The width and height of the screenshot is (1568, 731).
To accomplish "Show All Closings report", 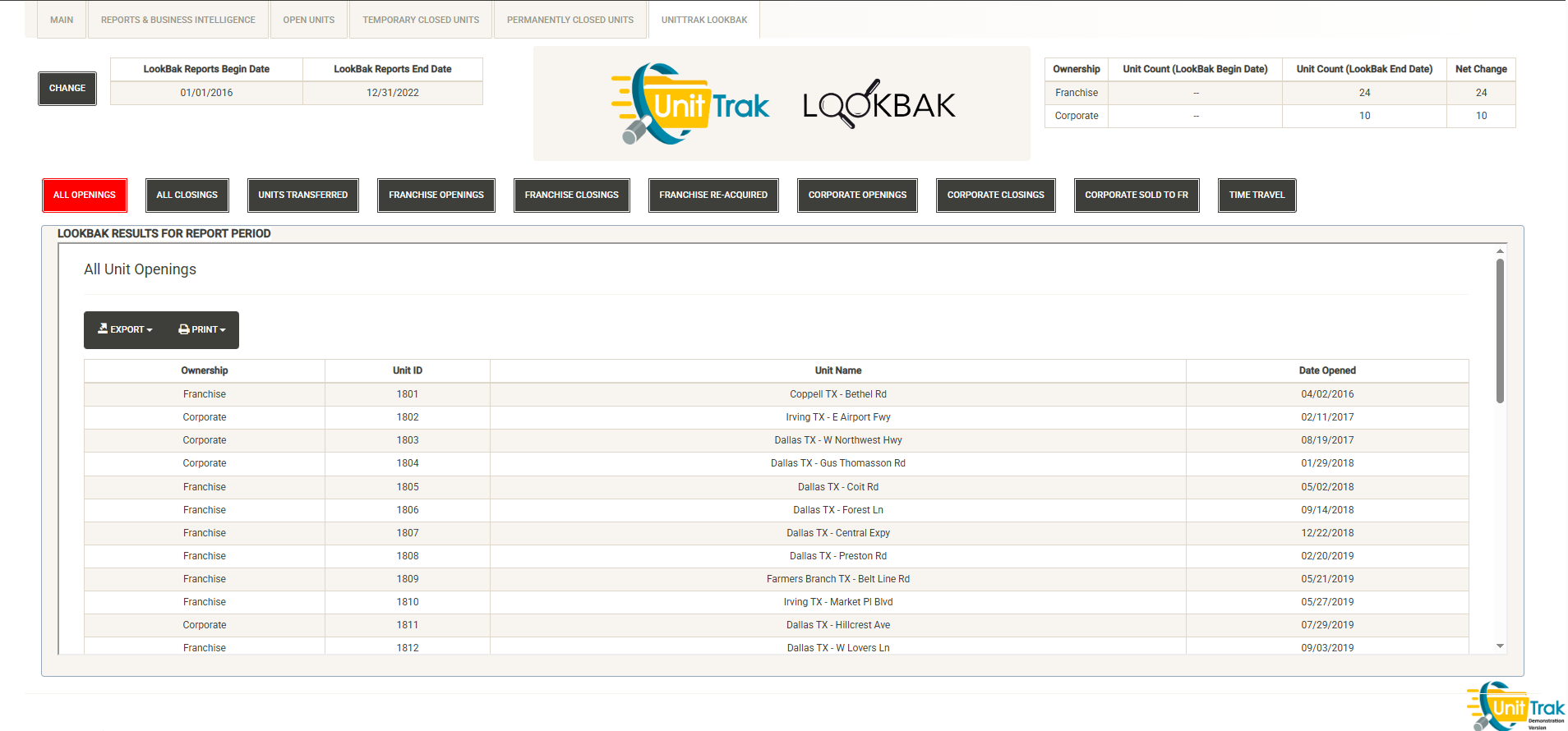I will tap(187, 195).
